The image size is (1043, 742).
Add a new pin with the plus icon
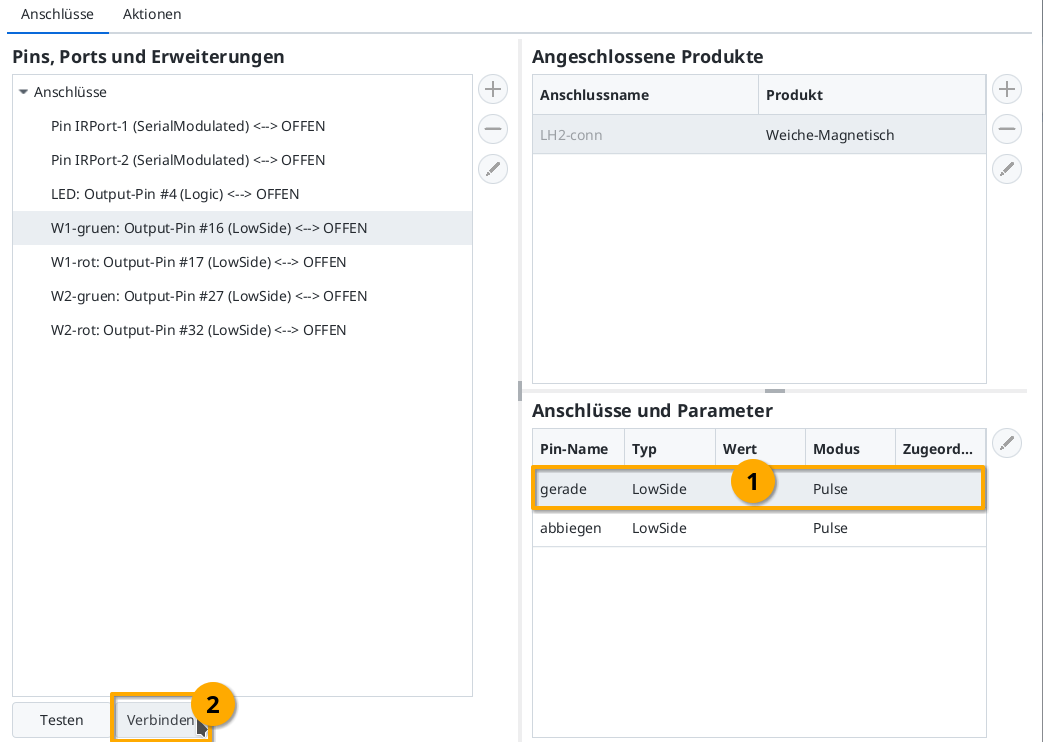point(492,89)
